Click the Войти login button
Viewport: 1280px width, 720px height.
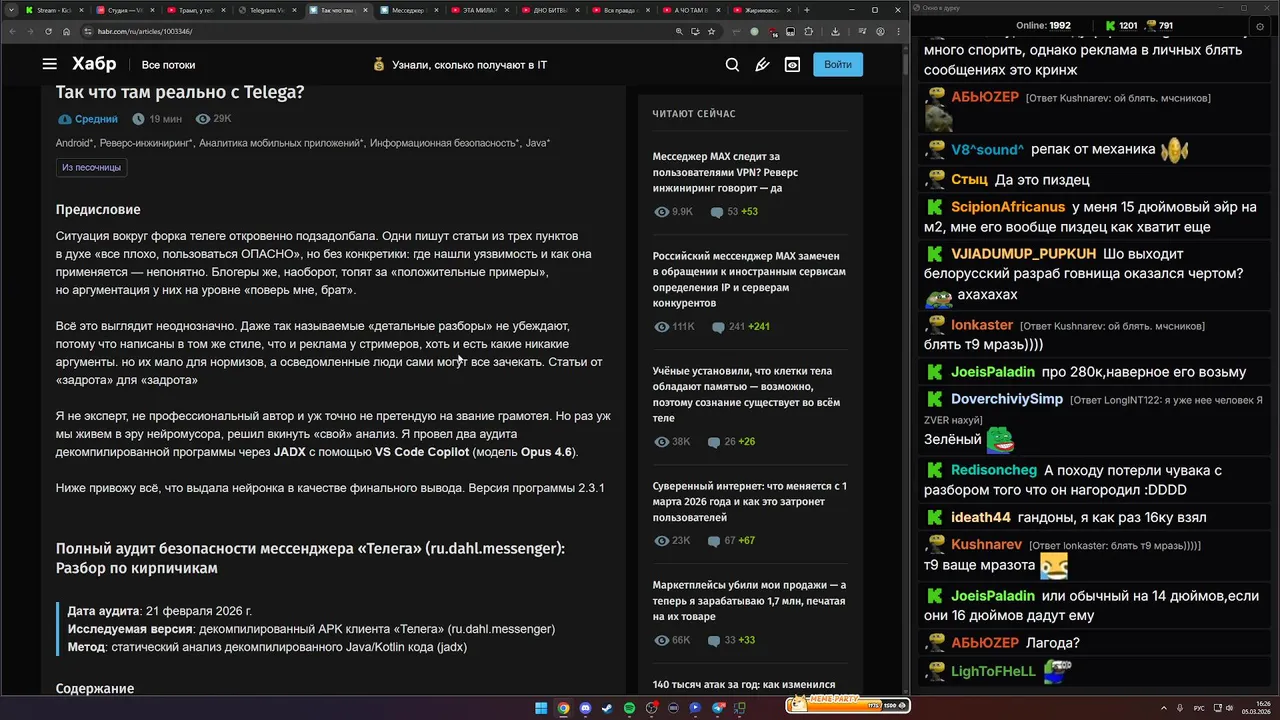tap(838, 65)
